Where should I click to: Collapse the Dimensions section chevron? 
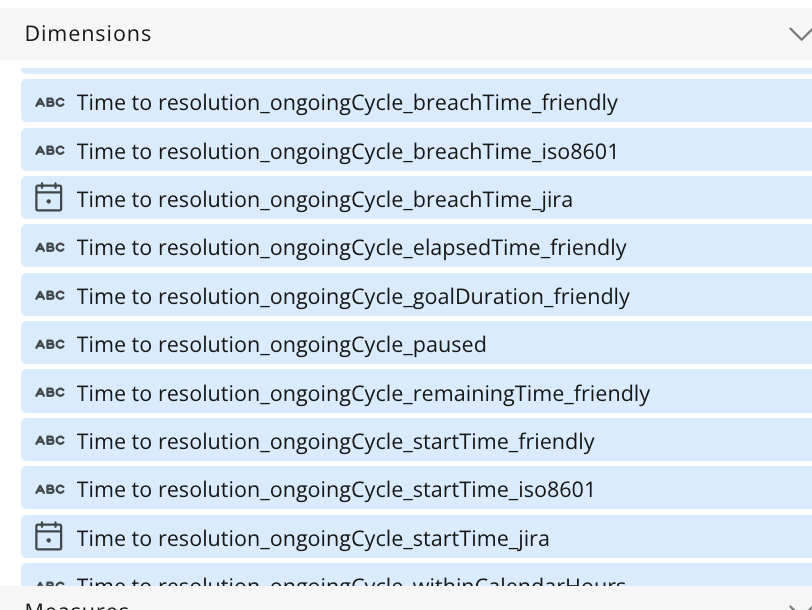point(801,34)
